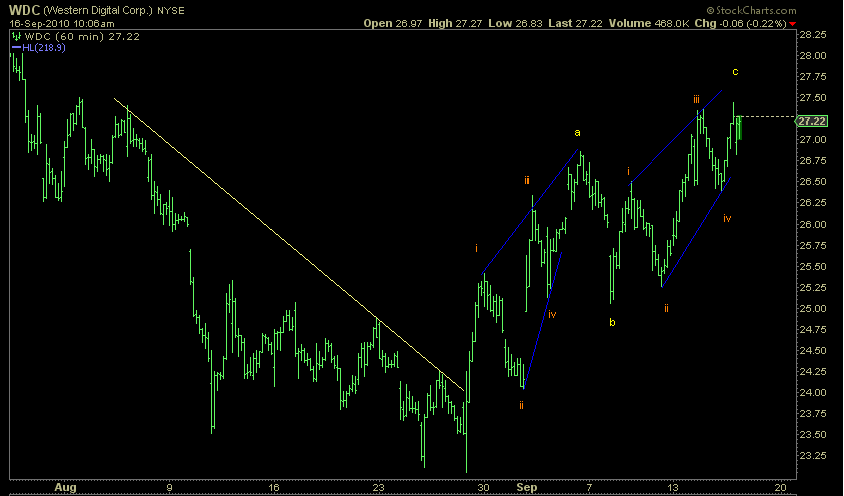Click the 27.22 current price tag on axis

[x=811, y=122]
